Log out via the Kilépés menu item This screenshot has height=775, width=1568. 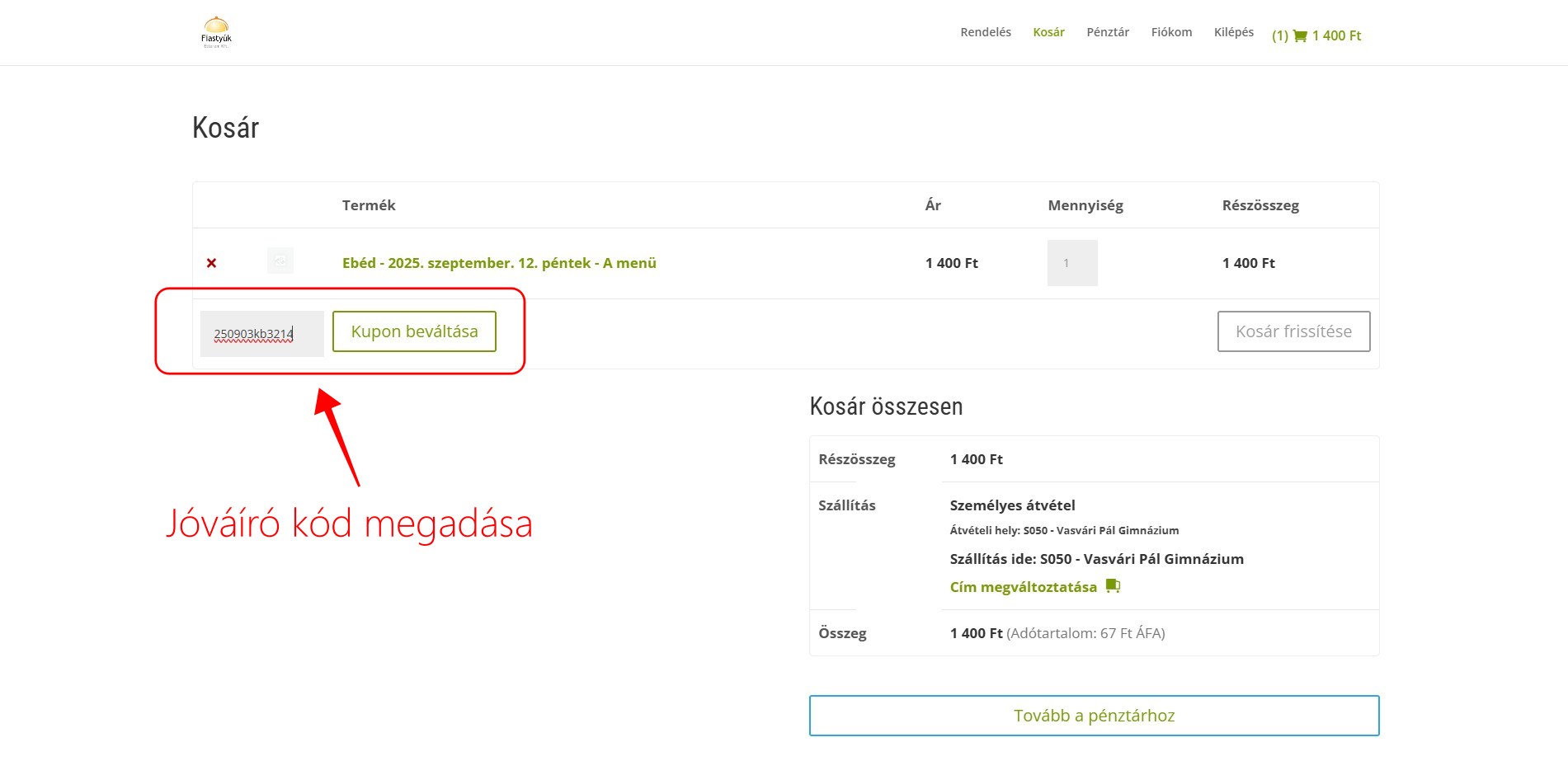(1233, 32)
